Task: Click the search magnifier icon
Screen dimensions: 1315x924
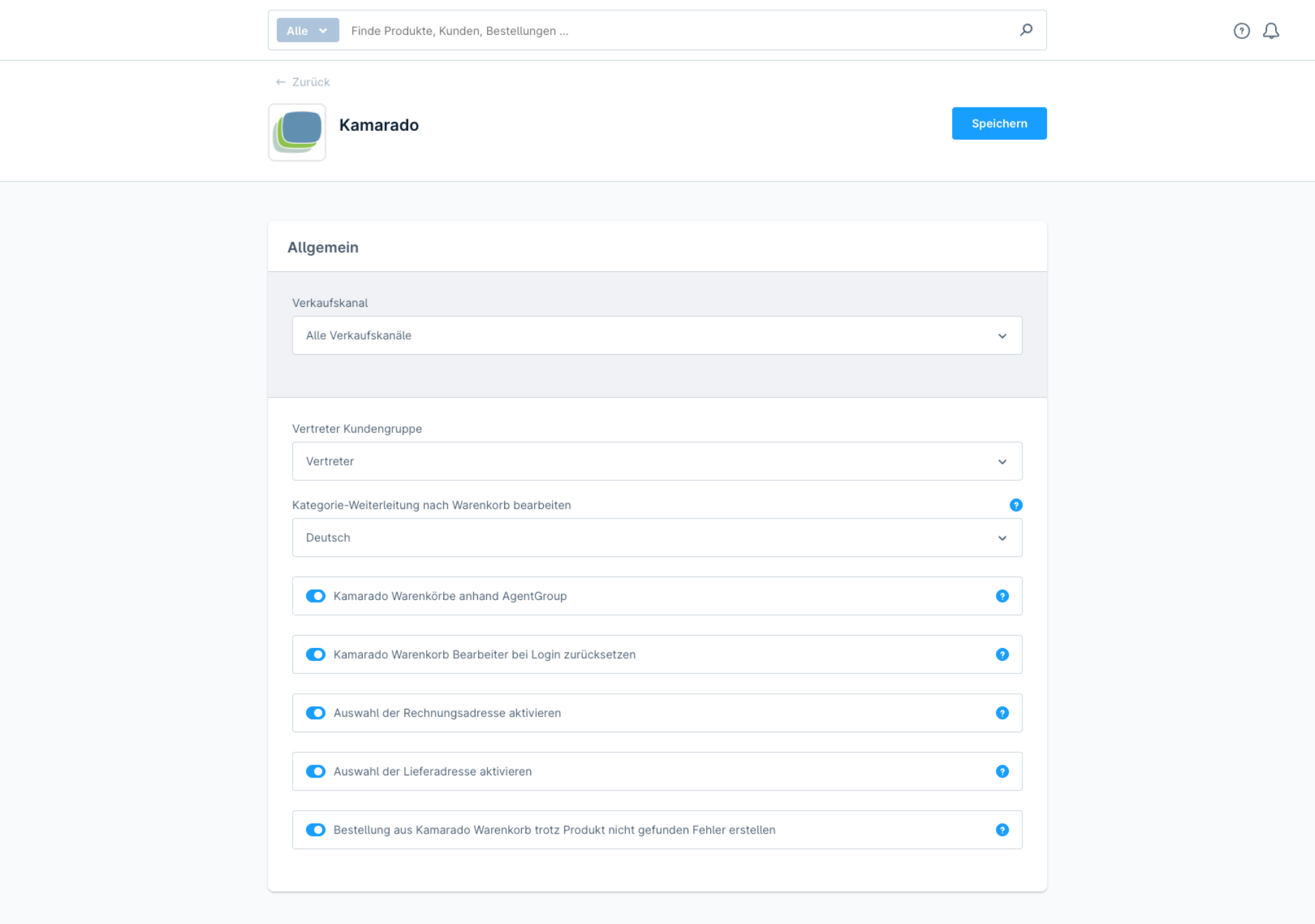Action: click(1026, 30)
